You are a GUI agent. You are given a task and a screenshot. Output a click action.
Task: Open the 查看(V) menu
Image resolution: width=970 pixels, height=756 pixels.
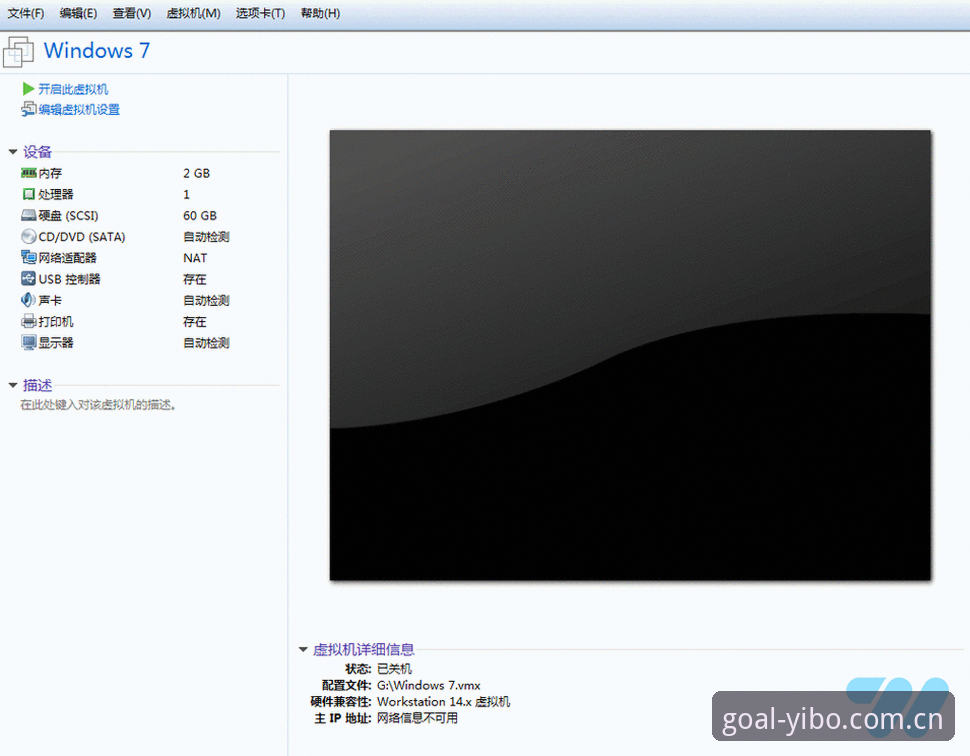pyautogui.click(x=132, y=13)
